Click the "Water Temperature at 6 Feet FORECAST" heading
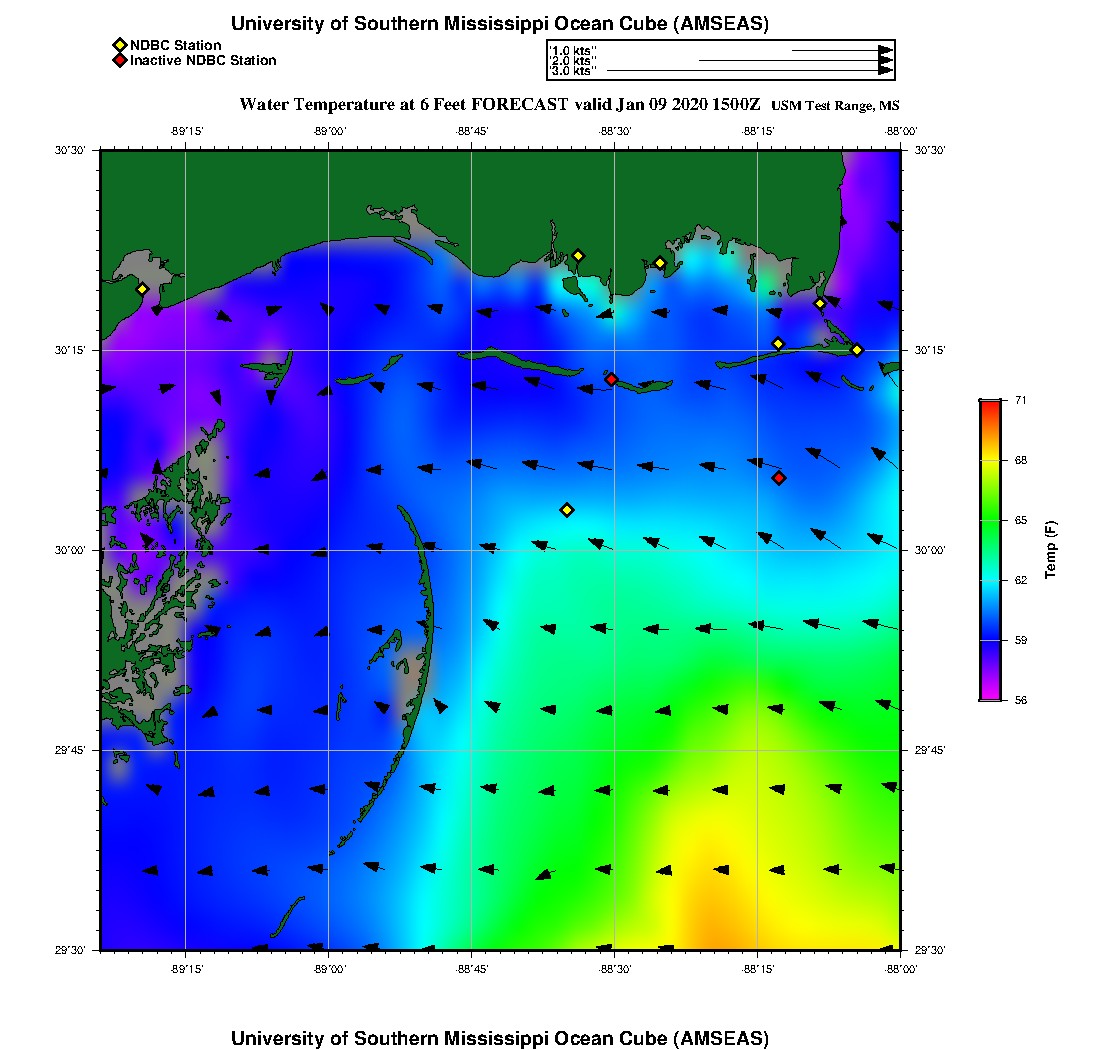 (404, 104)
